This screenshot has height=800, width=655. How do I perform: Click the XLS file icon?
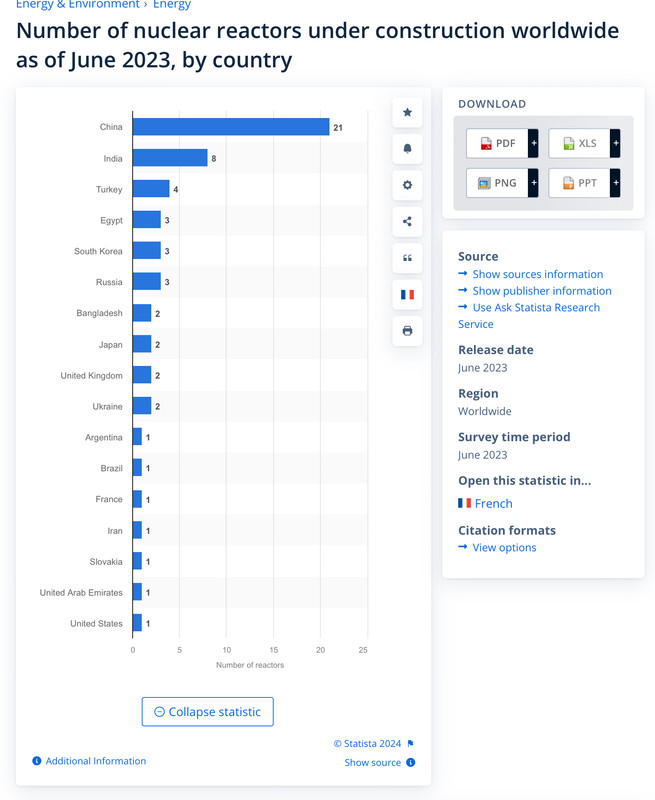(x=568, y=143)
